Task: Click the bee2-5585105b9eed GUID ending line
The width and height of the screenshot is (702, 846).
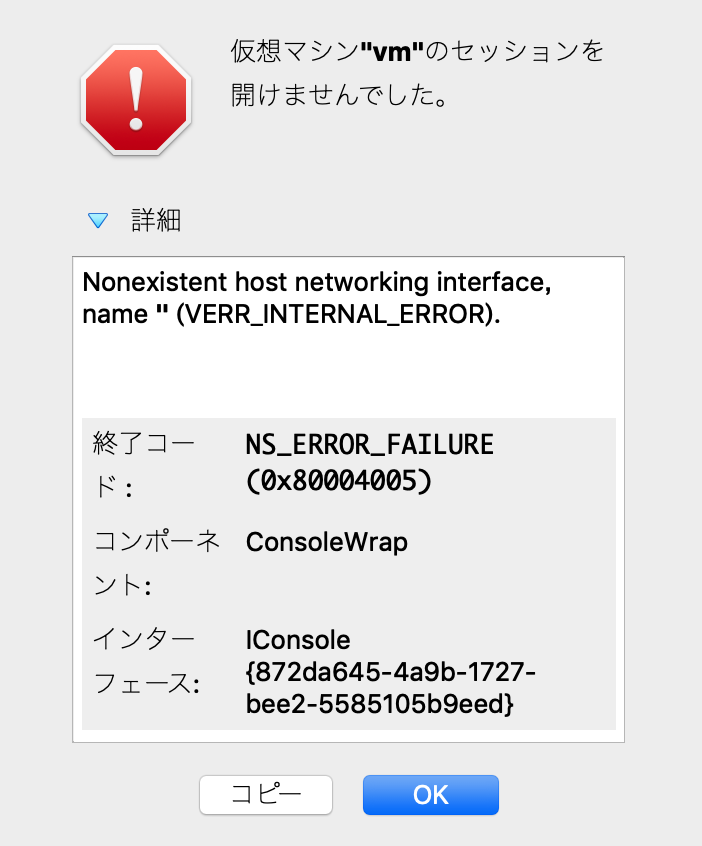Action: pos(379,704)
